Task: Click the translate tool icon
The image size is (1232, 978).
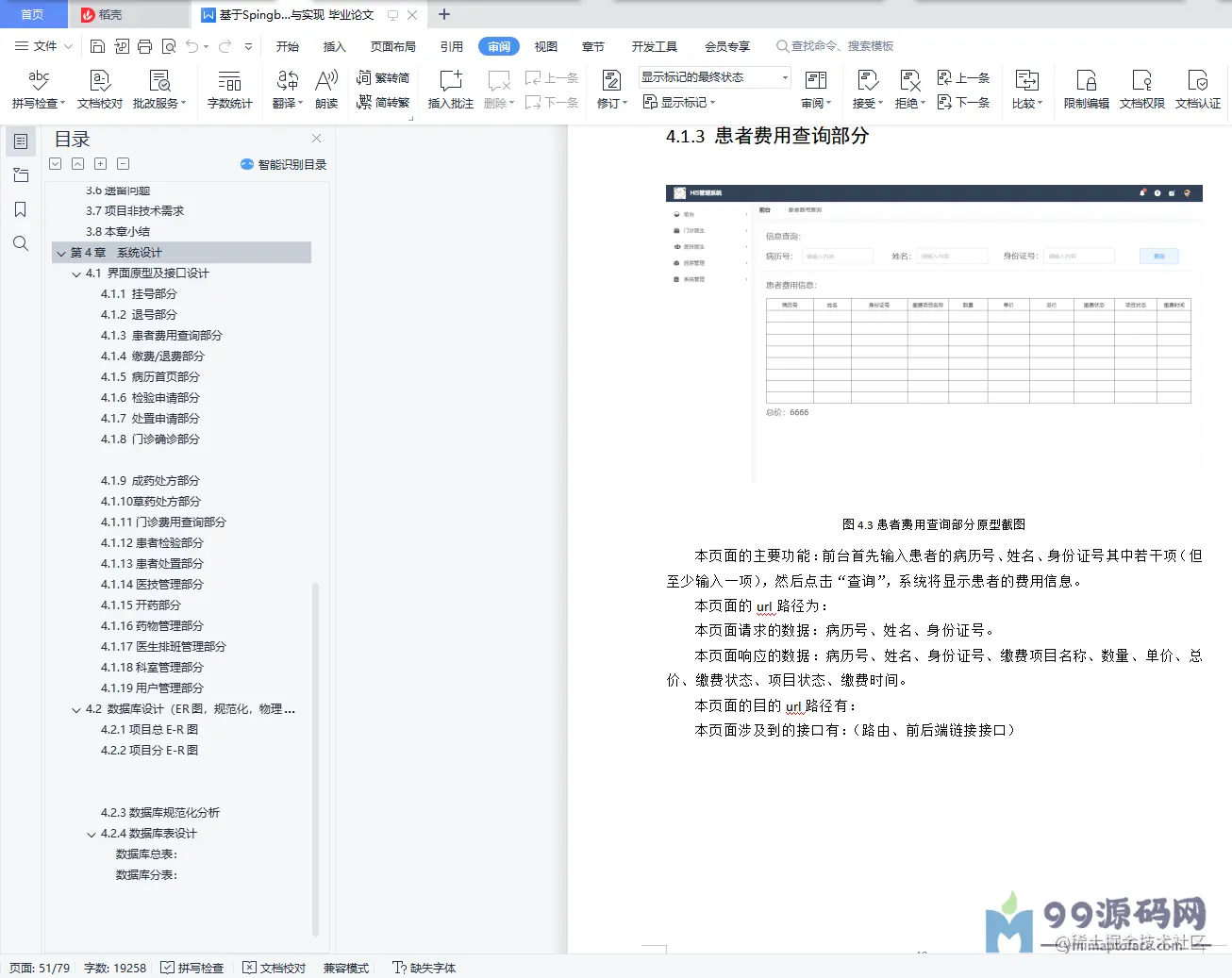Action: [288, 89]
